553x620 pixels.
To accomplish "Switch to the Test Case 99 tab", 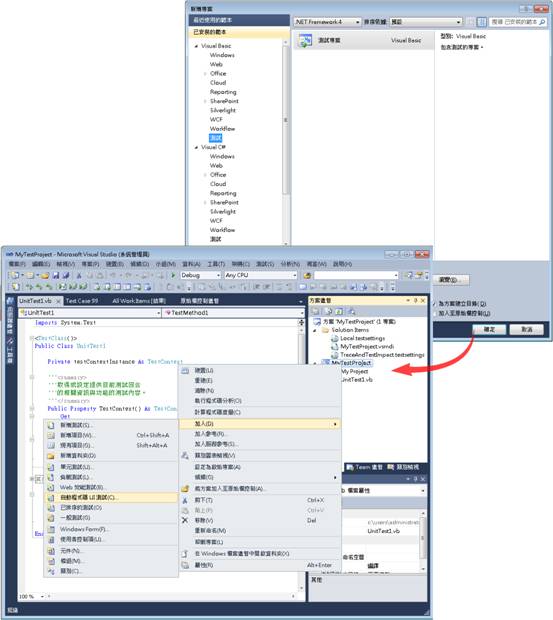I will coord(81,301).
